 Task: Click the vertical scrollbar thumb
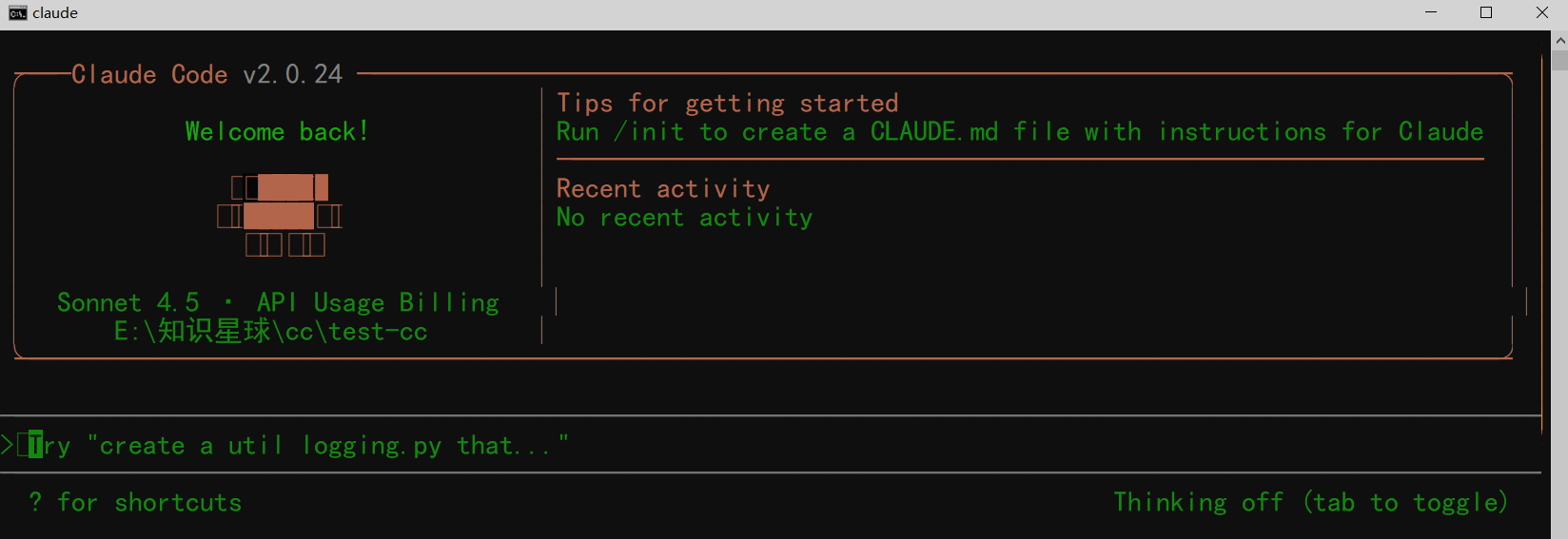1559,61
